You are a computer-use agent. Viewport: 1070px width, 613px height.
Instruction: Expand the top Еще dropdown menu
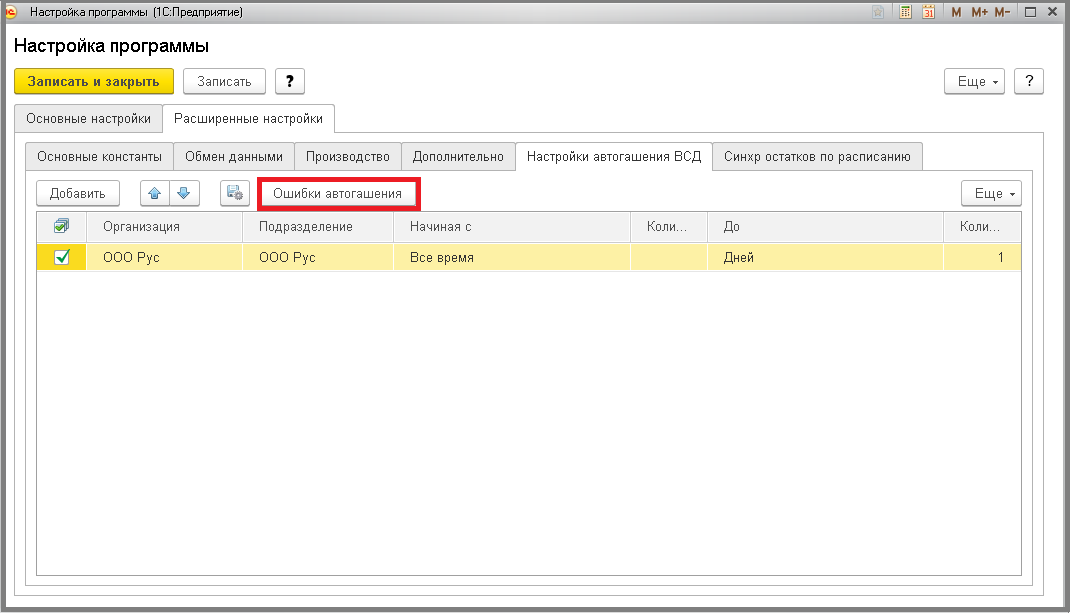(x=974, y=81)
